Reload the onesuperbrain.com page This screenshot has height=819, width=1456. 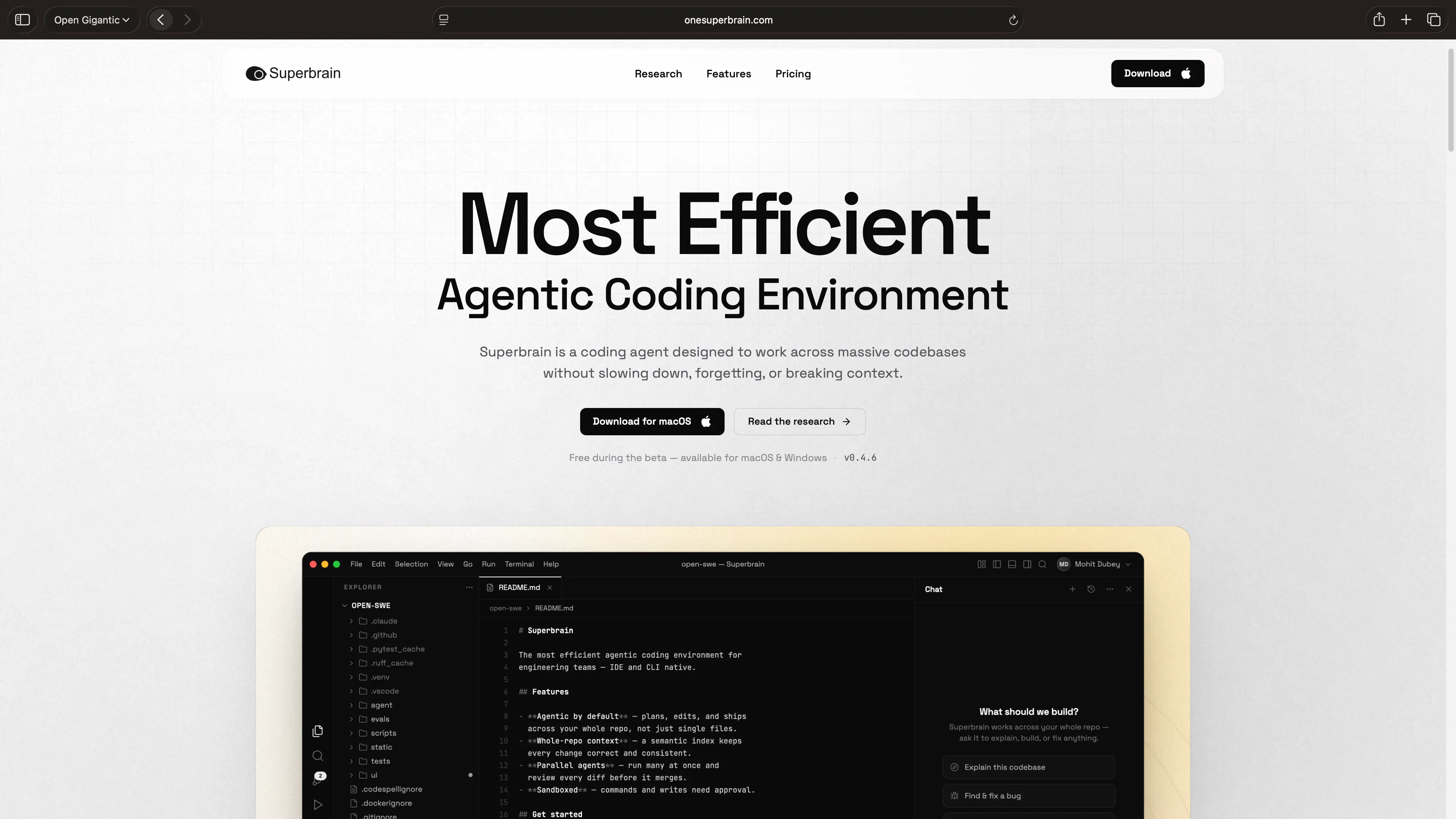point(1013,20)
